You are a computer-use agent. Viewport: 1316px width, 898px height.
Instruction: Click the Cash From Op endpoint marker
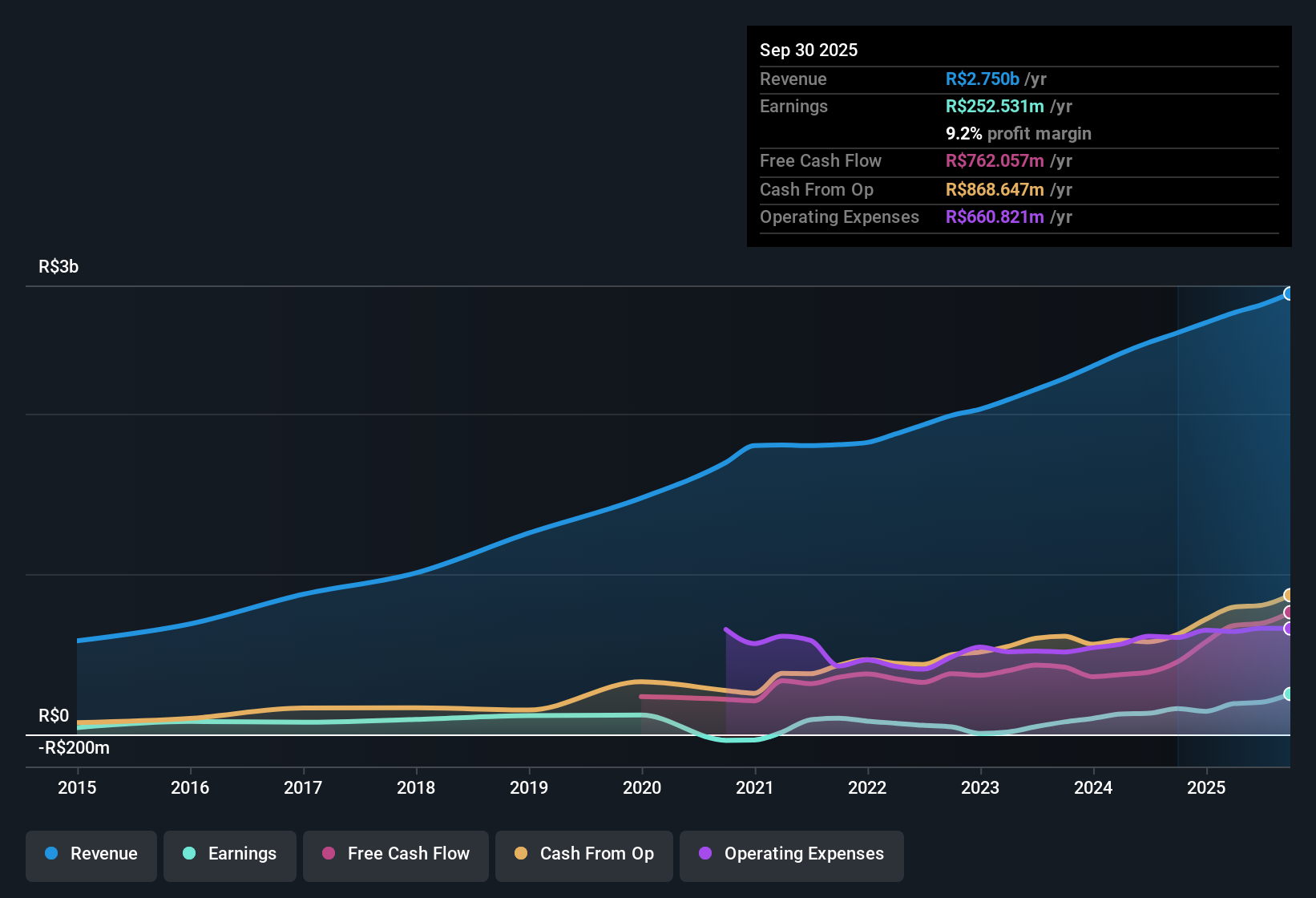pos(1290,594)
